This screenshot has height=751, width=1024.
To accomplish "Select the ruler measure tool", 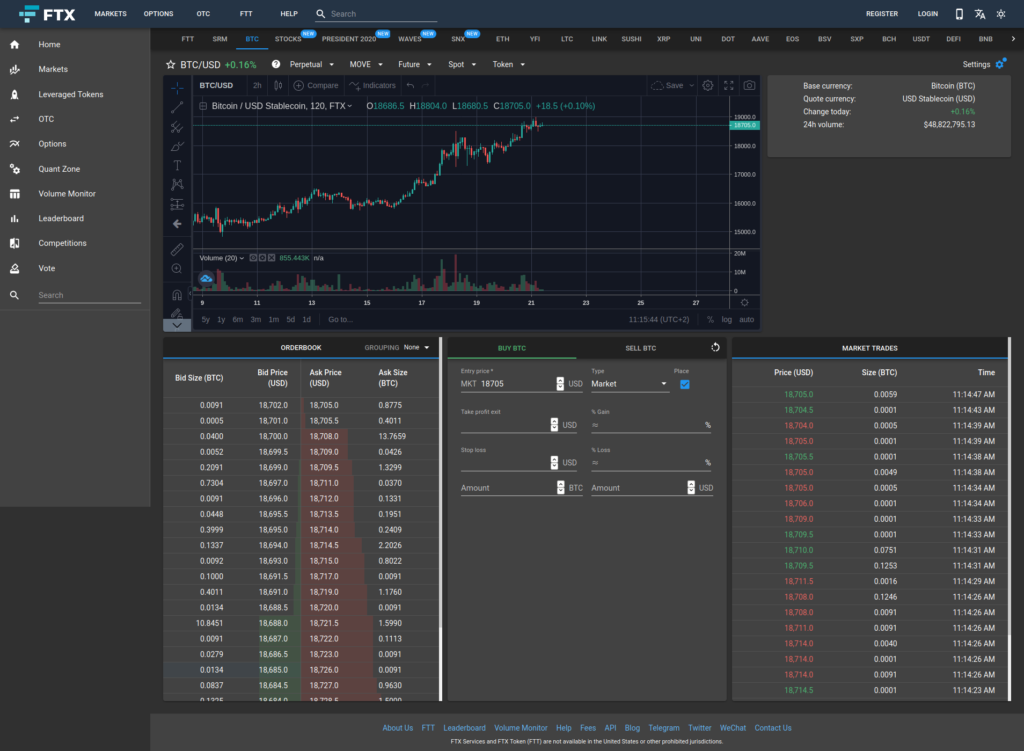I will pos(177,249).
